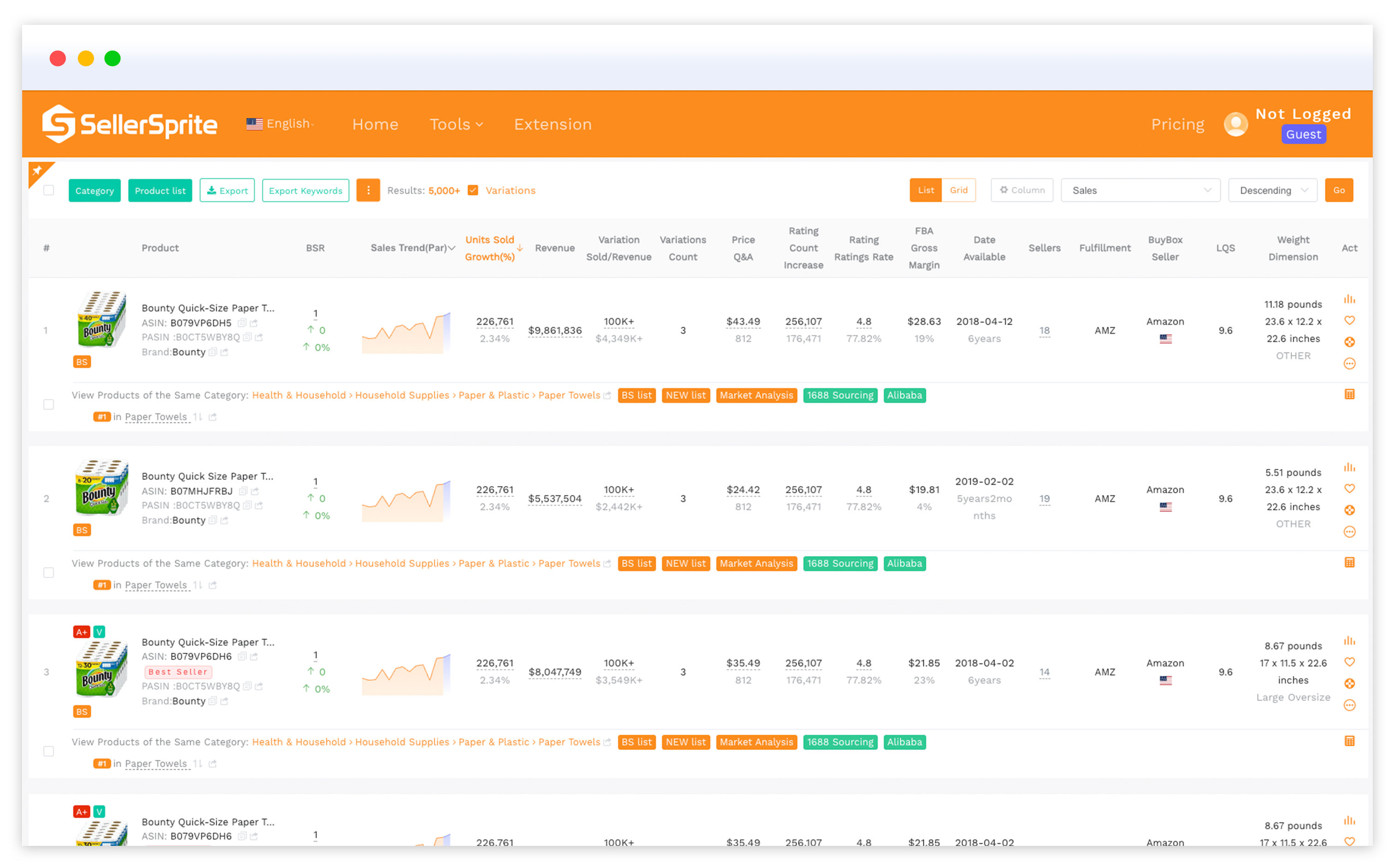This screenshot has height=868, width=1394.
Task: Open chart icon for row 3 Best Seller product
Action: 1349,641
